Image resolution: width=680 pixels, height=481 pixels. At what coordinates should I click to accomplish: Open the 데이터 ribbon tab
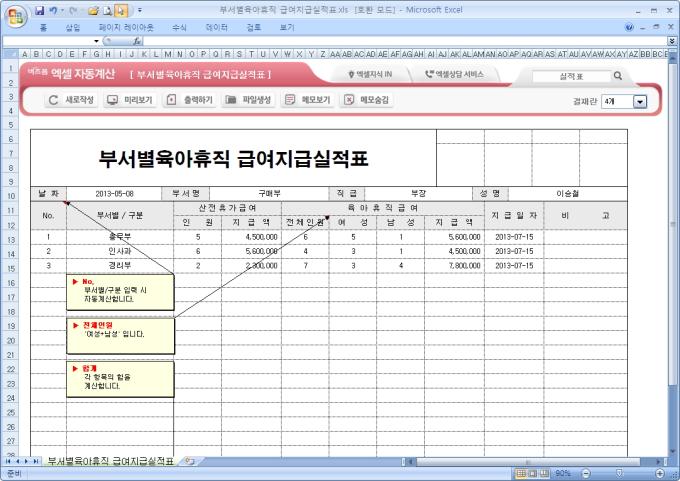(216, 28)
